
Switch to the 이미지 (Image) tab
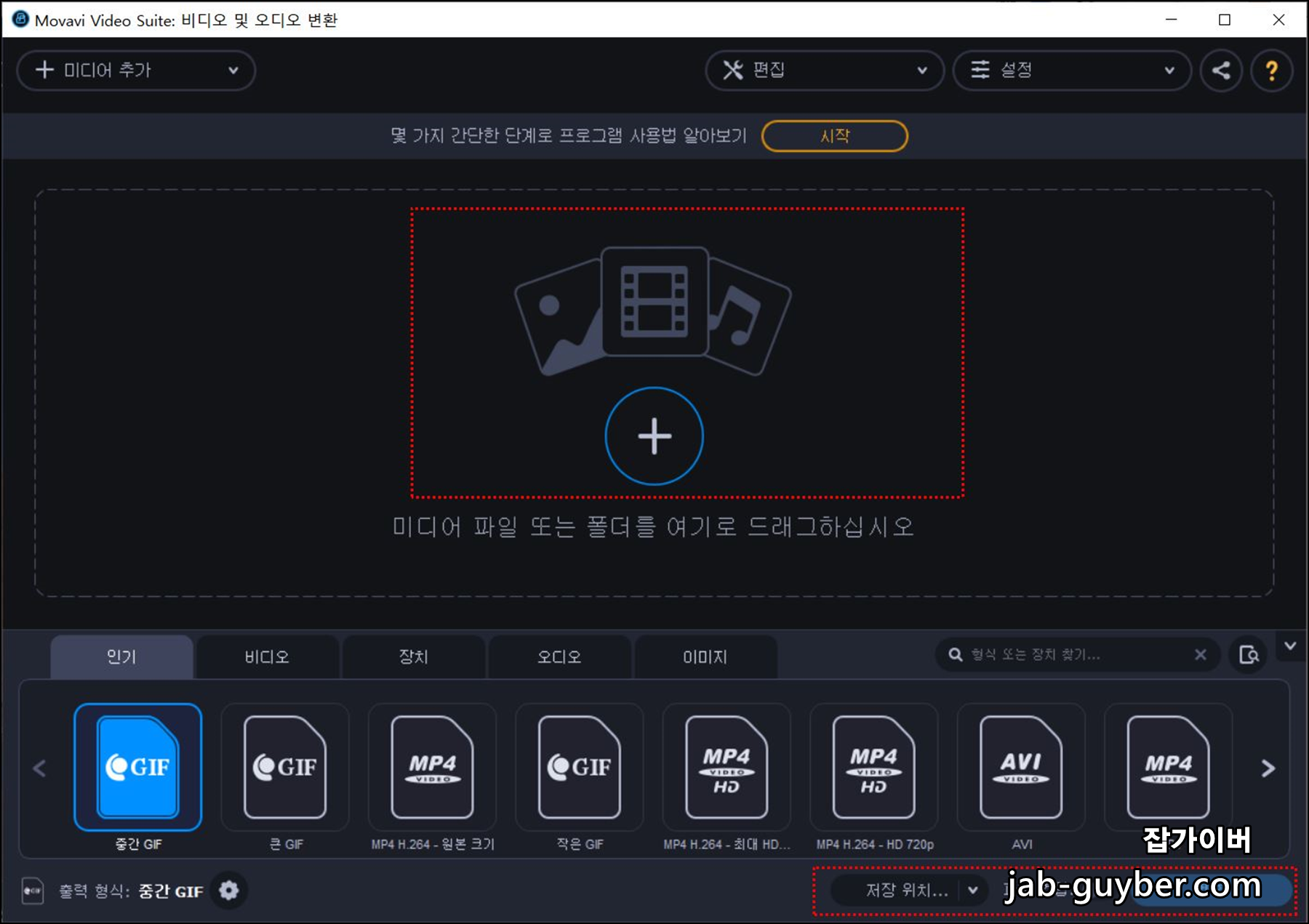point(705,656)
